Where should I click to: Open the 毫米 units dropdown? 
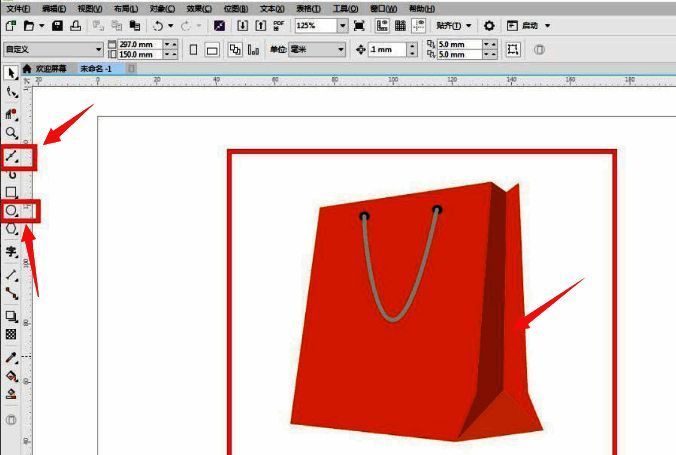[340, 49]
